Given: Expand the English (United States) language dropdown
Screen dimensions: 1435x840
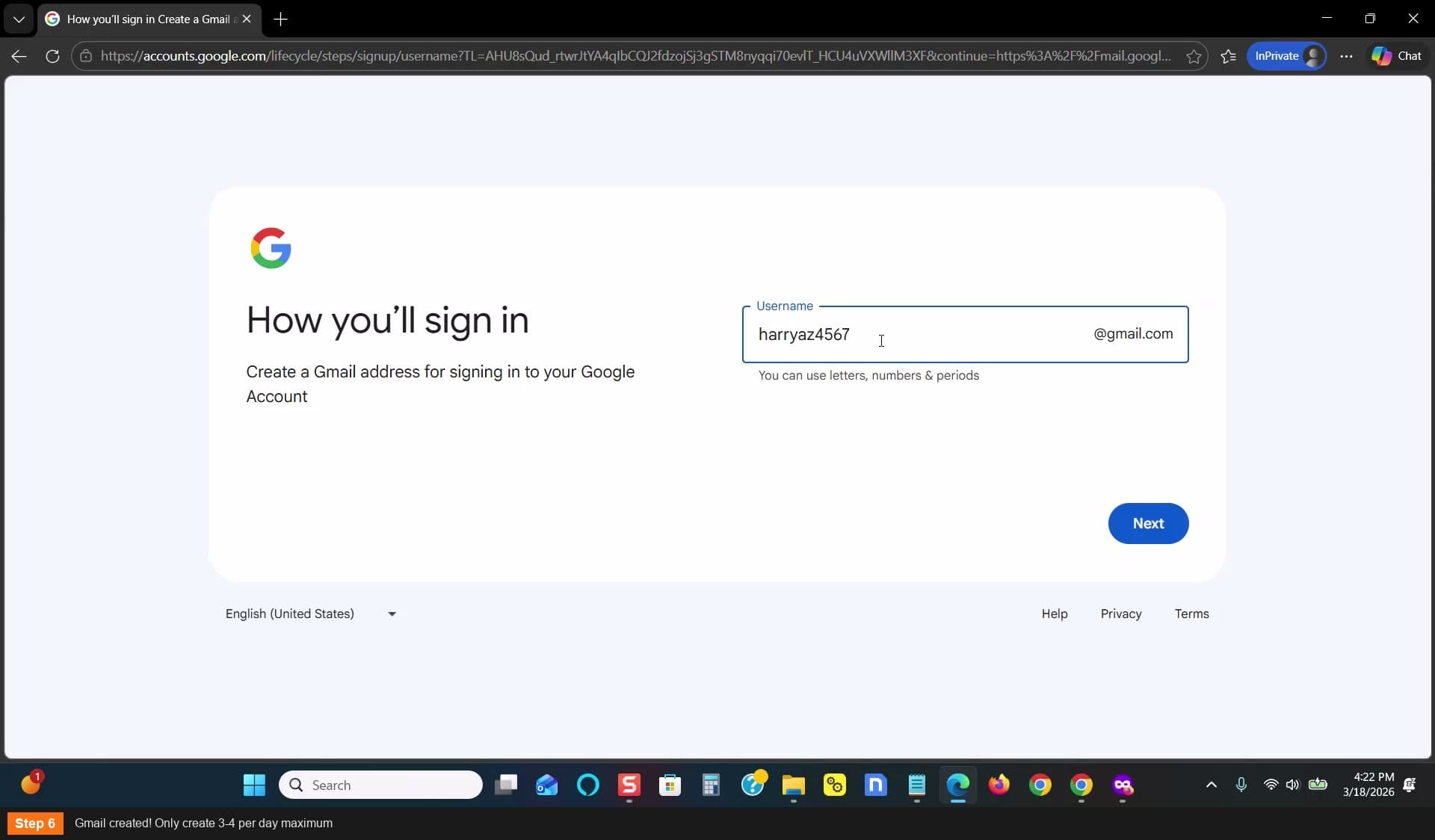Looking at the screenshot, I should [x=311, y=614].
